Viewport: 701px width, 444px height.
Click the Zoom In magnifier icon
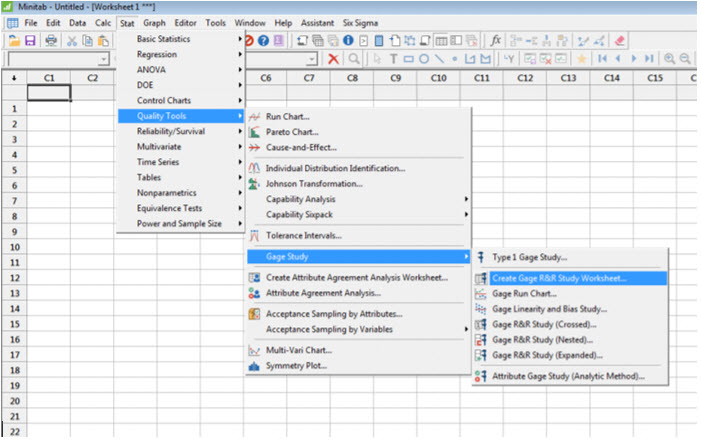[669, 59]
